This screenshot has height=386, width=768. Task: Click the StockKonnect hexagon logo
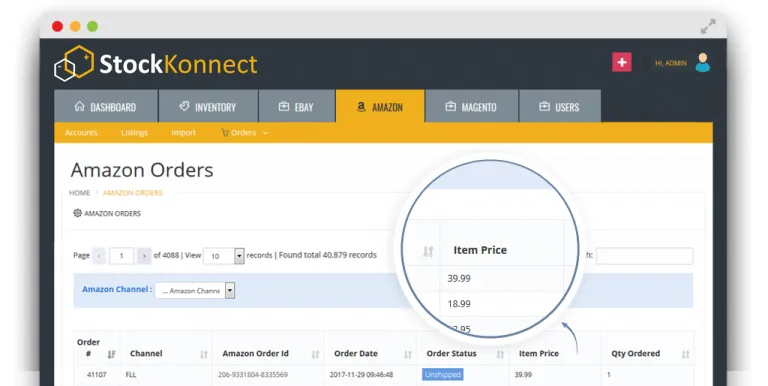pos(73,63)
